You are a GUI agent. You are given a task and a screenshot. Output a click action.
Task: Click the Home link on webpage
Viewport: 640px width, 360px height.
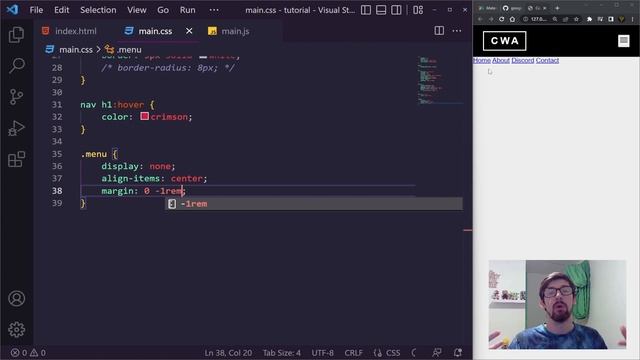482,60
